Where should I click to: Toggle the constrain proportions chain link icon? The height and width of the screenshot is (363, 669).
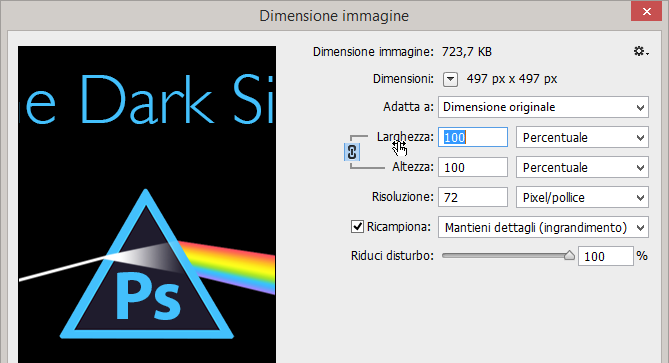[352, 152]
